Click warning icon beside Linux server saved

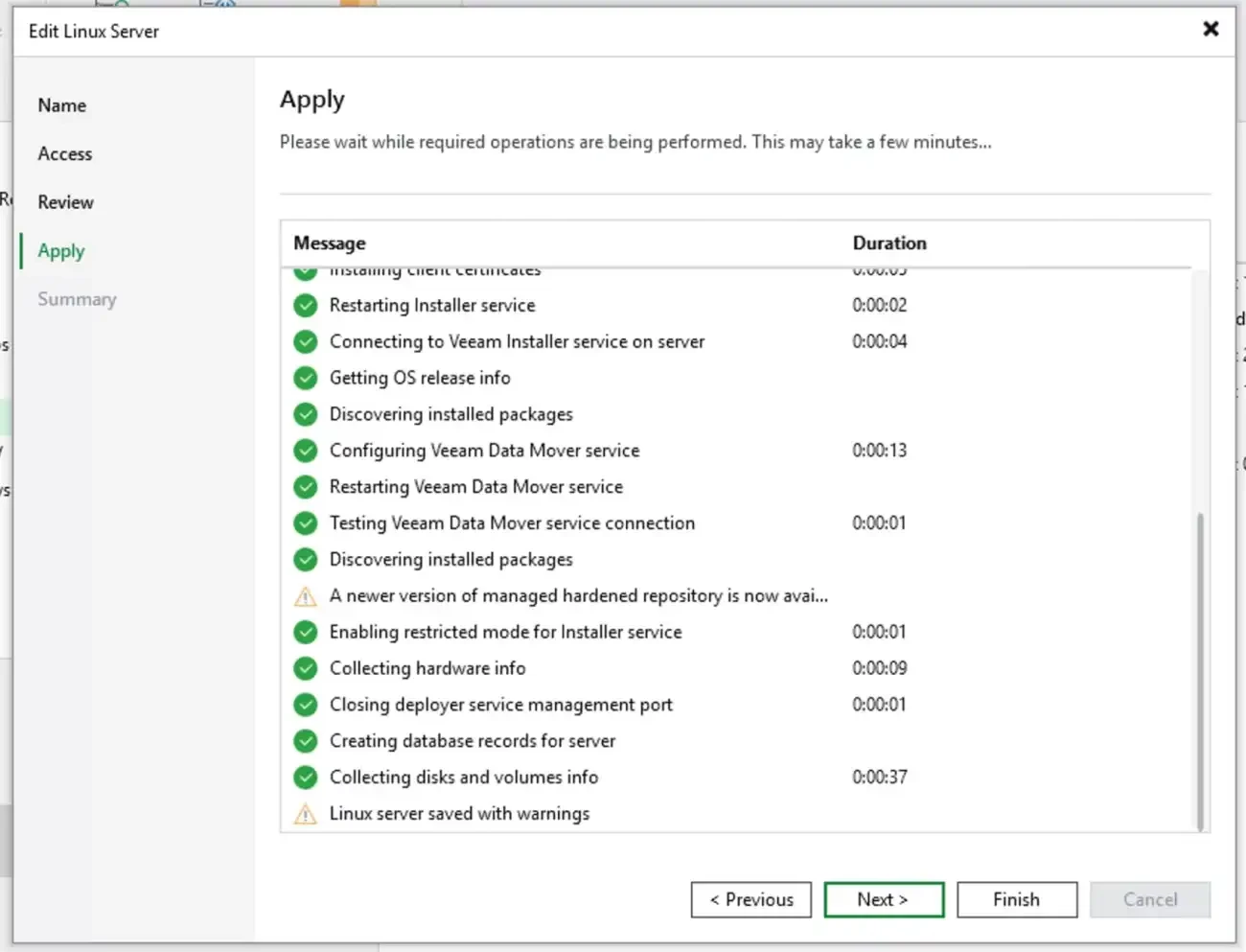pyautogui.click(x=305, y=814)
